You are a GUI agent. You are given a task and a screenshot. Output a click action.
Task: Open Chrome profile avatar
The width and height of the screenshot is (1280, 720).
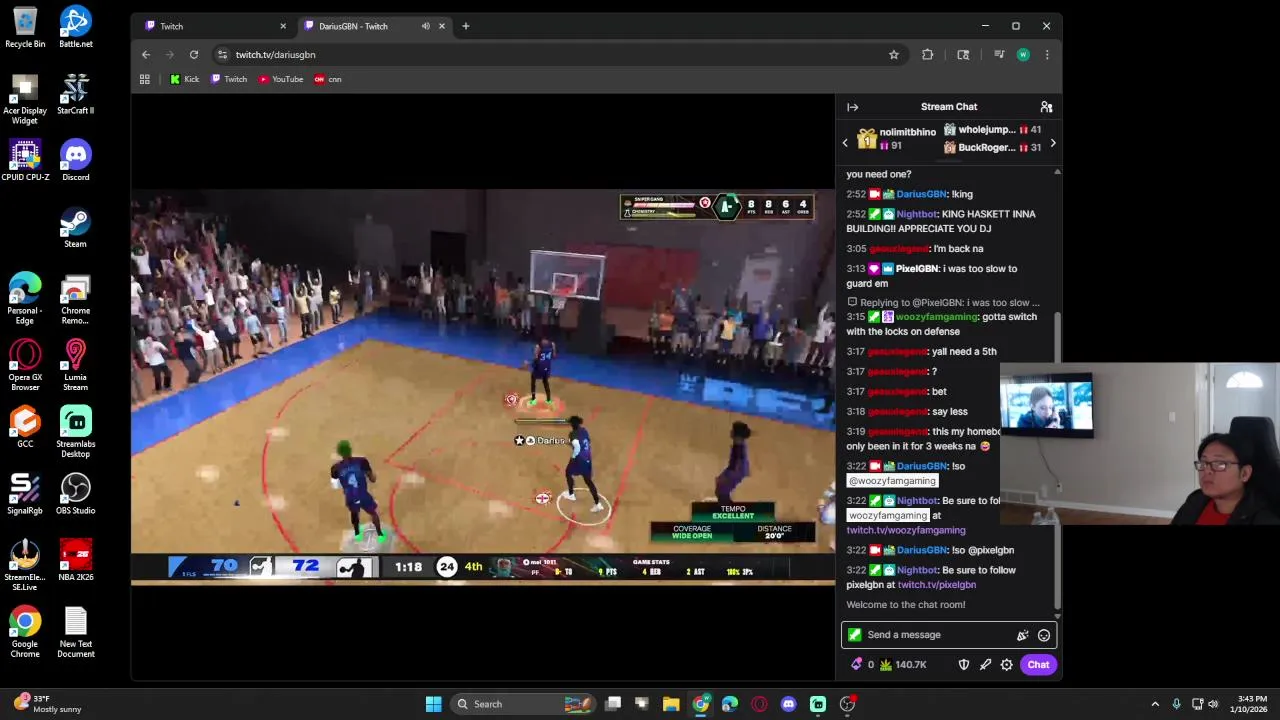(1023, 55)
